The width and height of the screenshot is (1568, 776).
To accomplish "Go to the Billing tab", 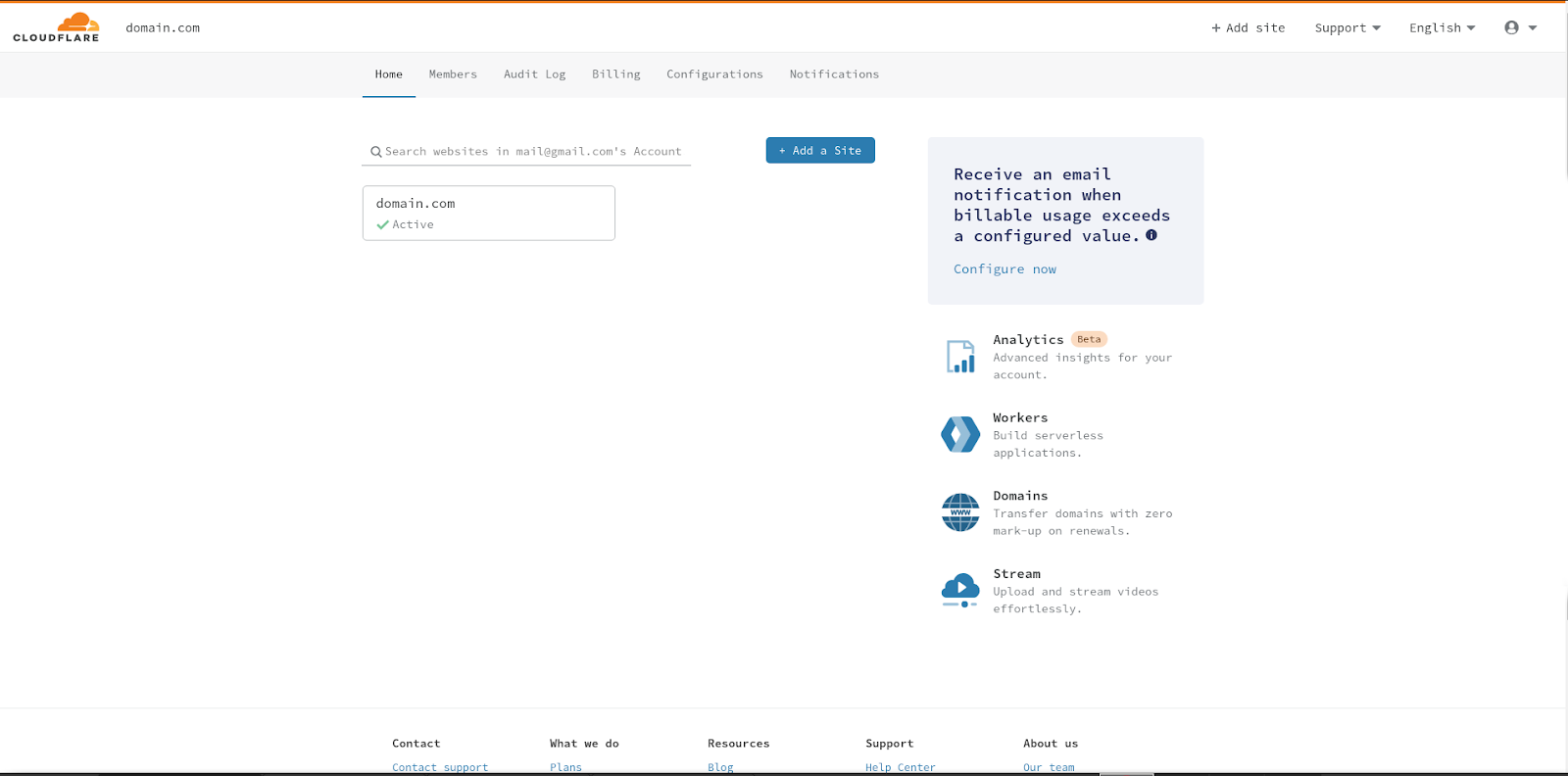I will point(616,74).
